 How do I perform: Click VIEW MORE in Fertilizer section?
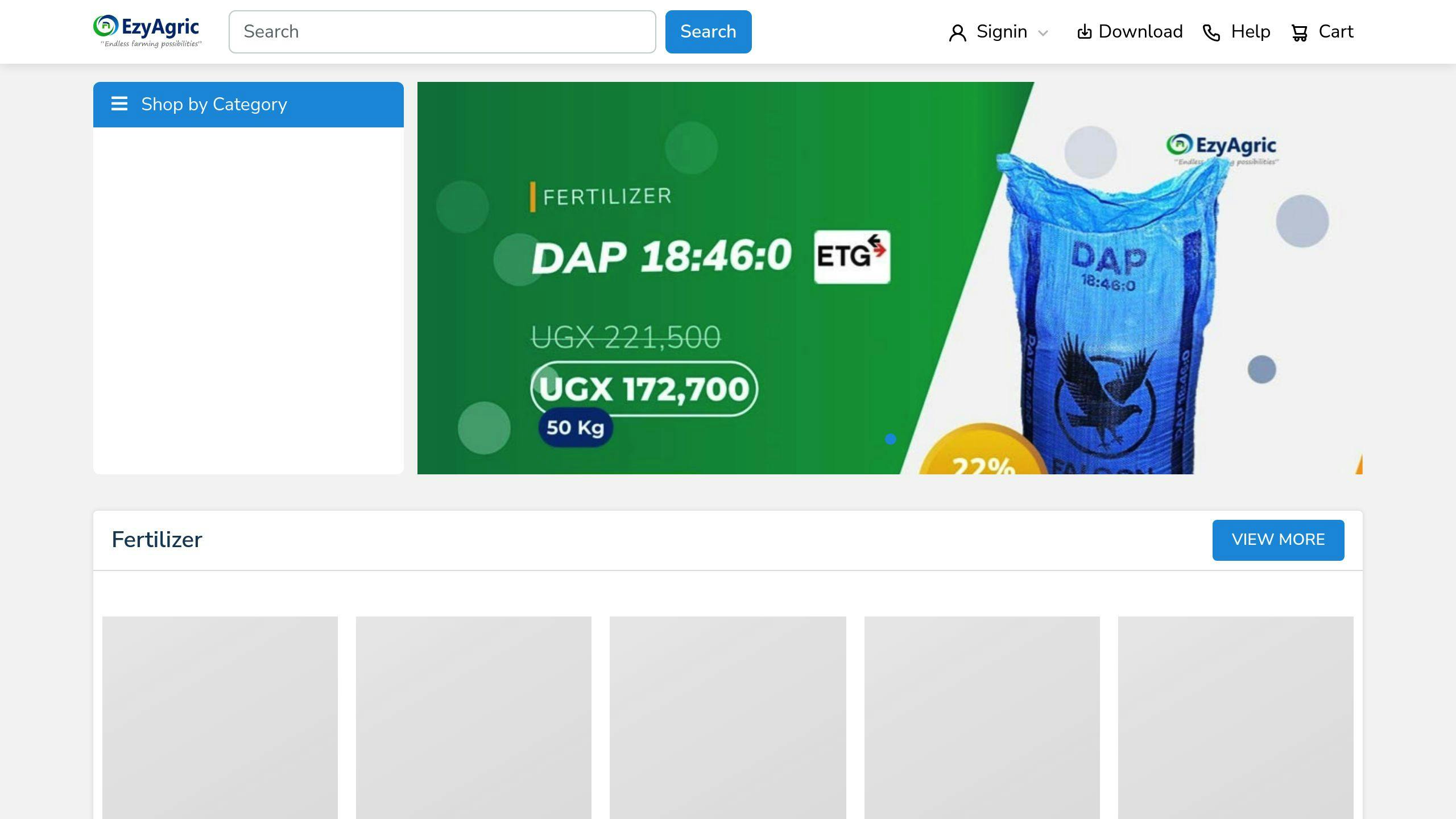[x=1278, y=540]
